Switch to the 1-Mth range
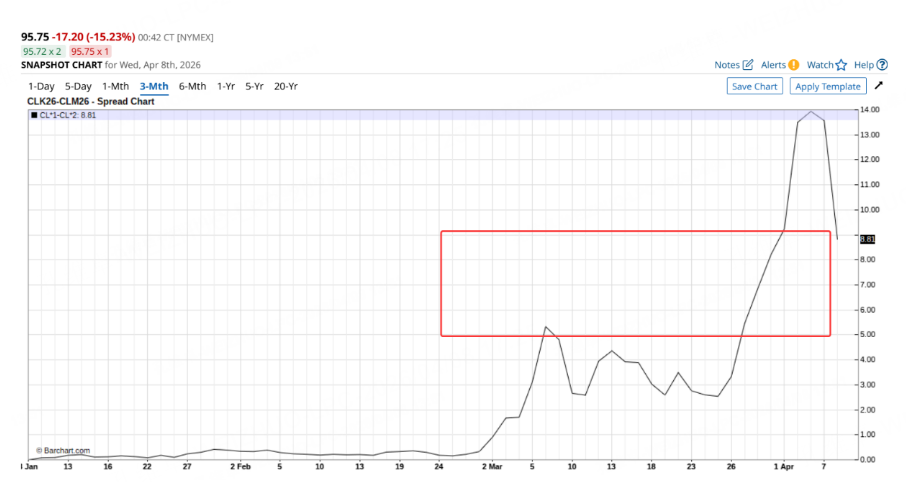This screenshot has height=482, width=906. tap(116, 86)
